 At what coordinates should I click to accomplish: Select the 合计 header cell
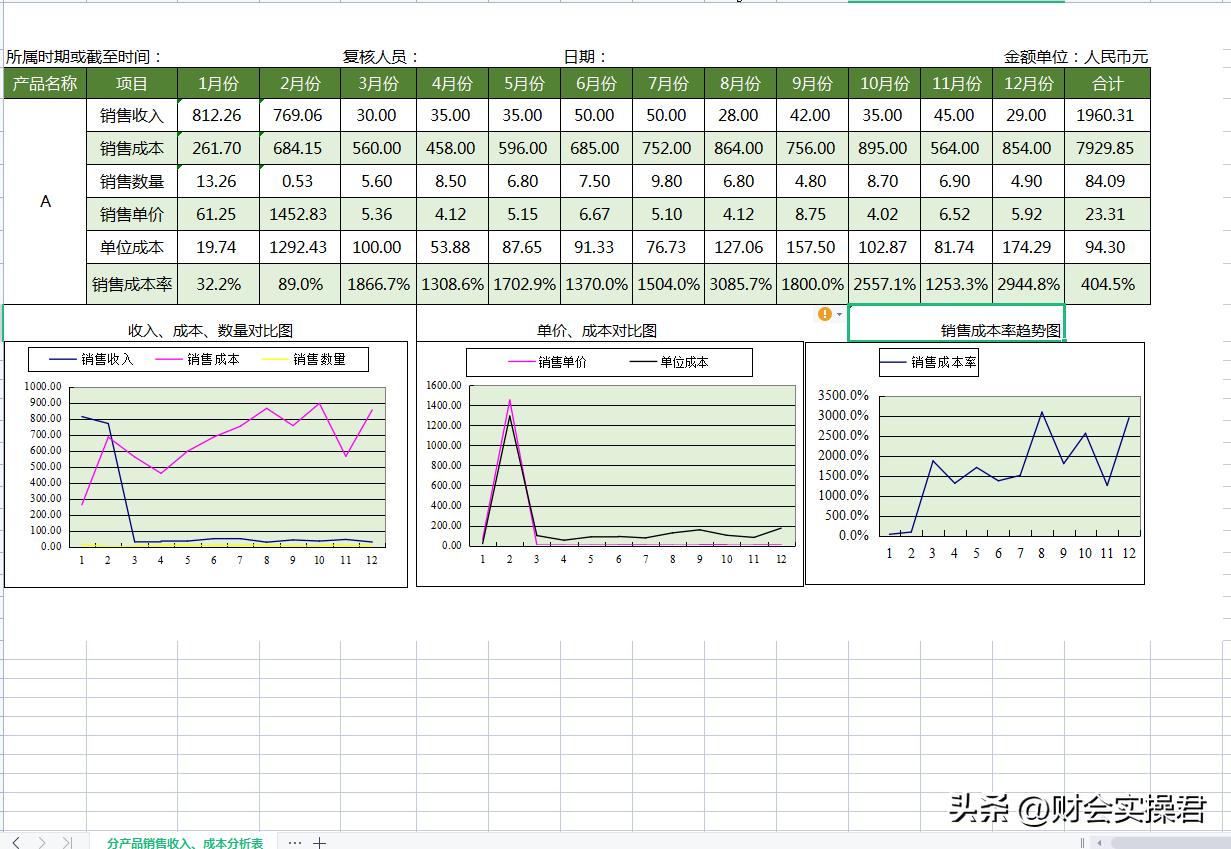tap(1107, 84)
